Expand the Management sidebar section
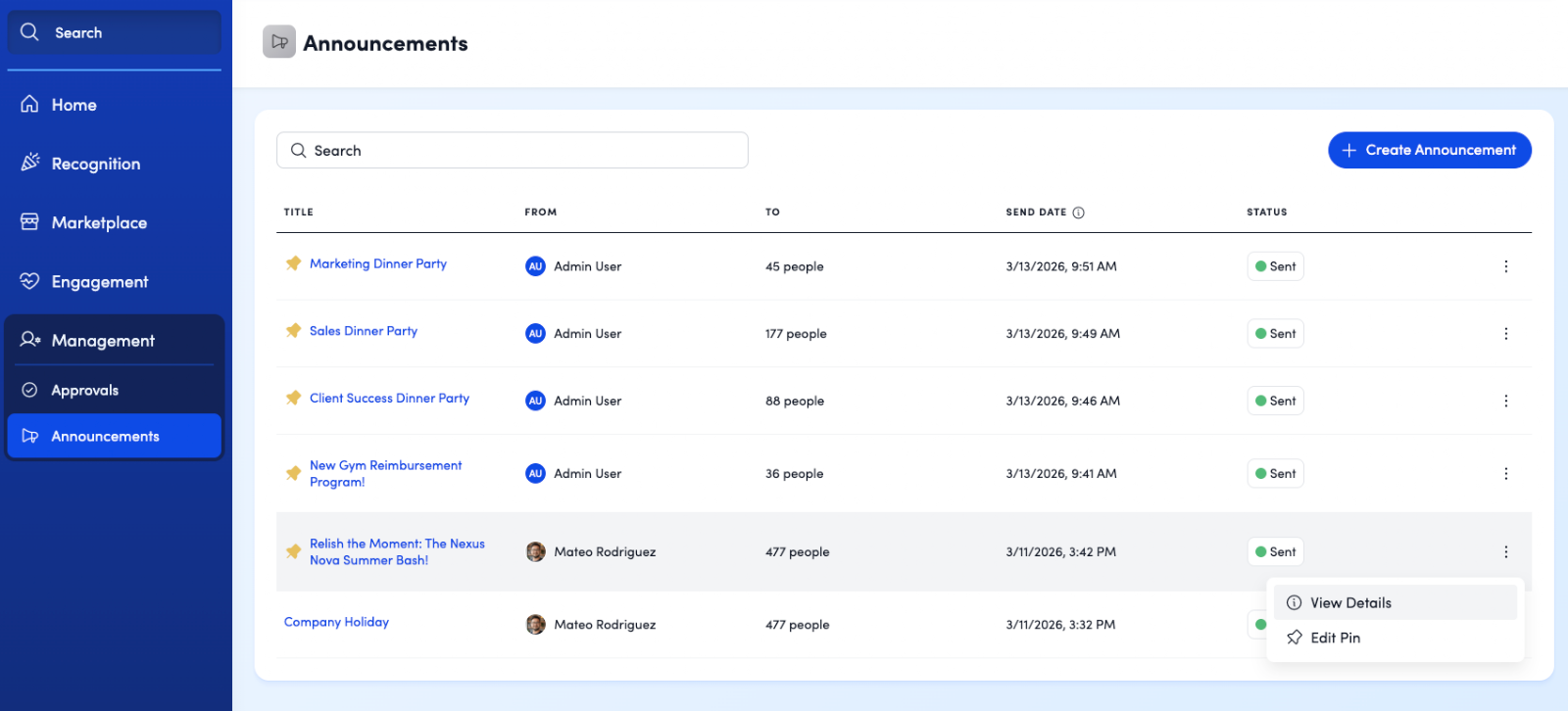Image resolution: width=1568 pixels, height=711 pixels. click(x=103, y=341)
